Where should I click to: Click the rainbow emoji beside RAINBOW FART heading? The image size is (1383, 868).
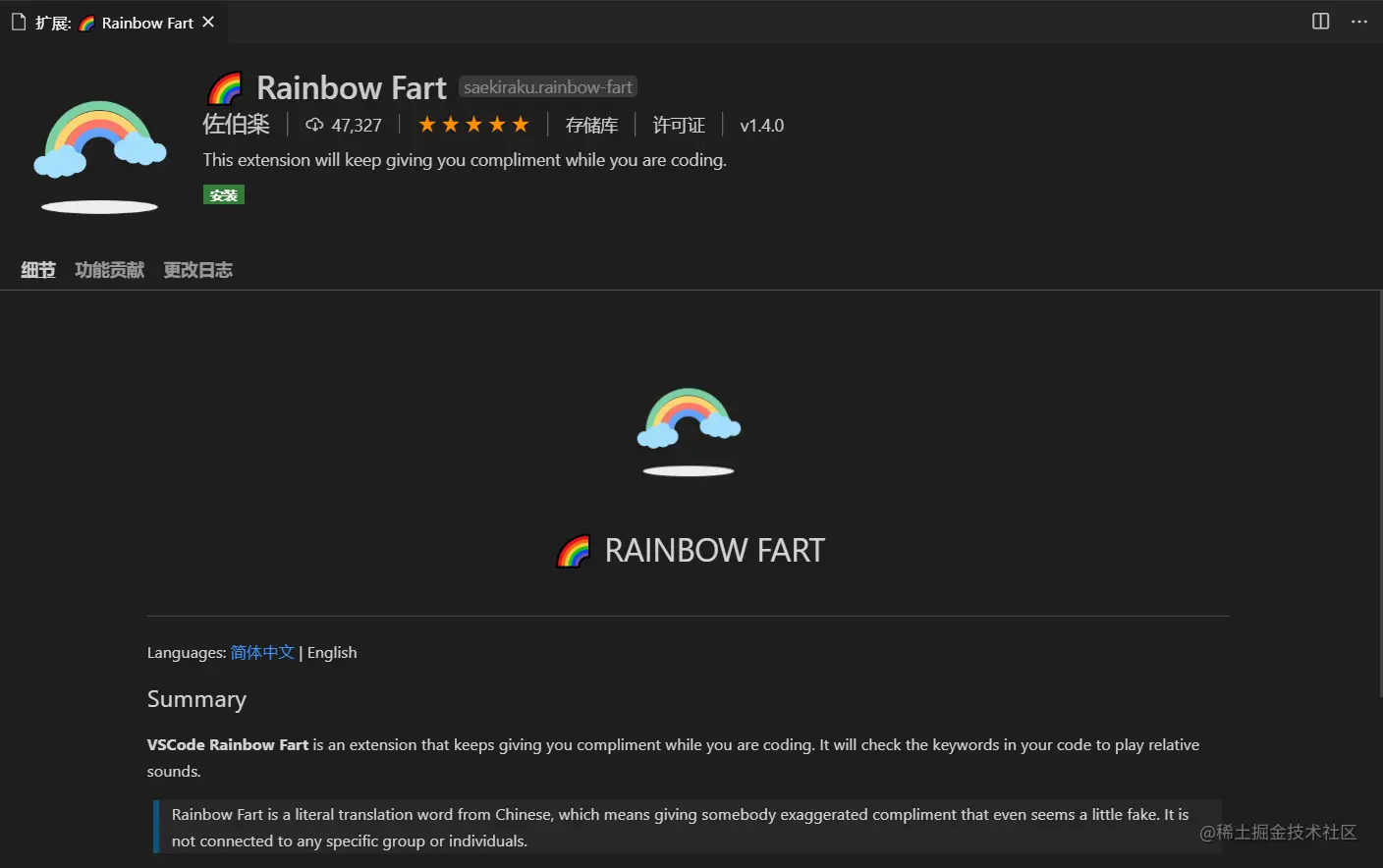(x=574, y=551)
